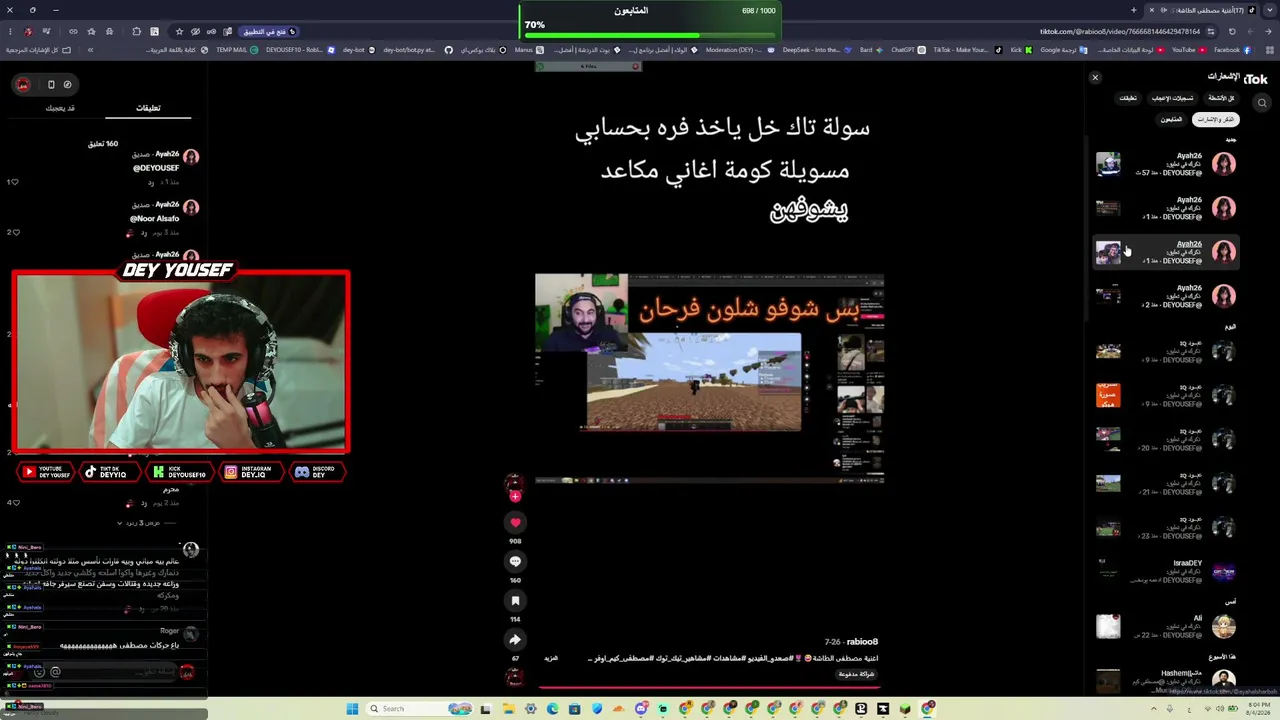Screen dimensions: 1280x720
Task: Open Discord from the taskbar
Action: tap(641, 709)
